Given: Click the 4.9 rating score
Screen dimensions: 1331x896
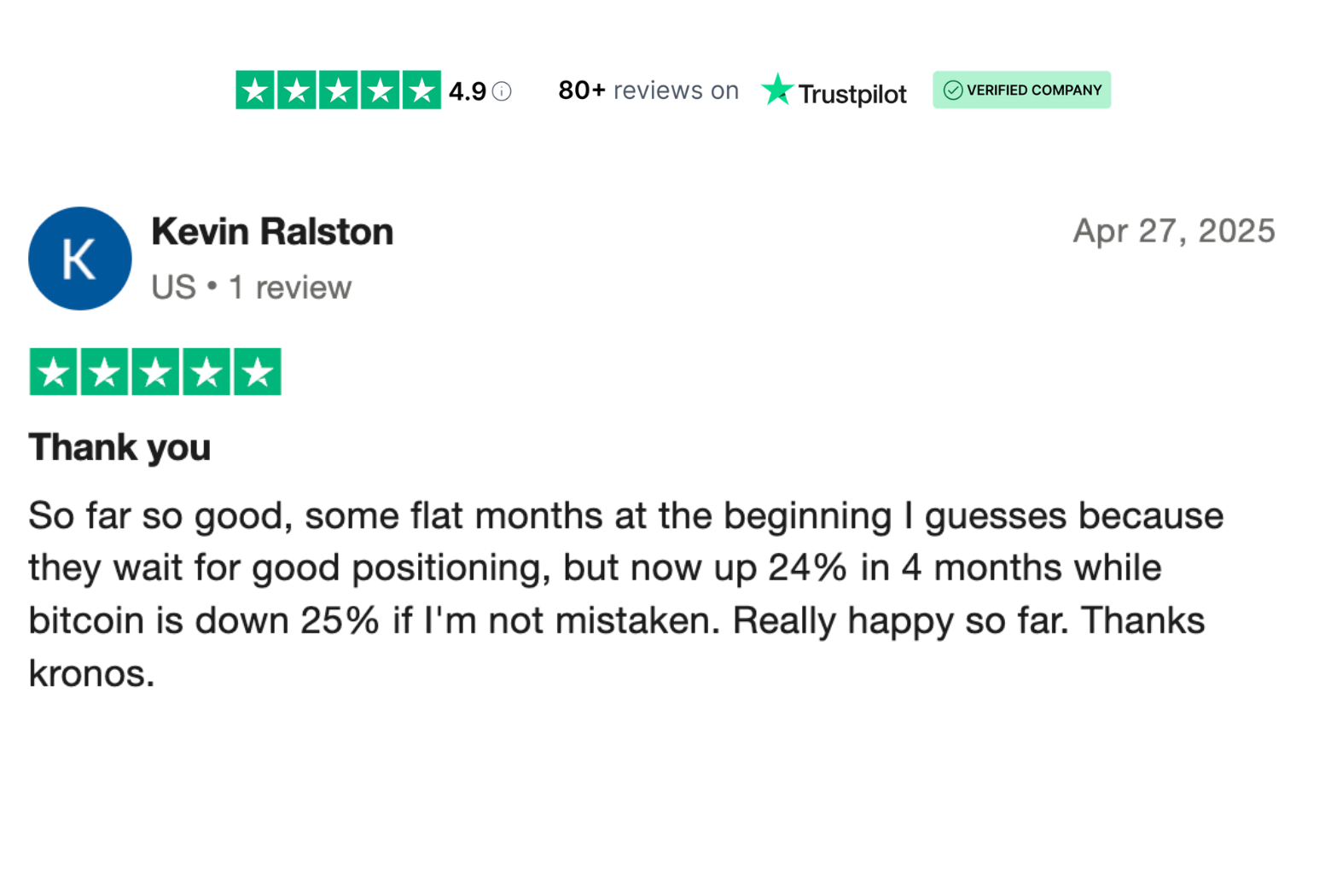Looking at the screenshot, I should [468, 91].
